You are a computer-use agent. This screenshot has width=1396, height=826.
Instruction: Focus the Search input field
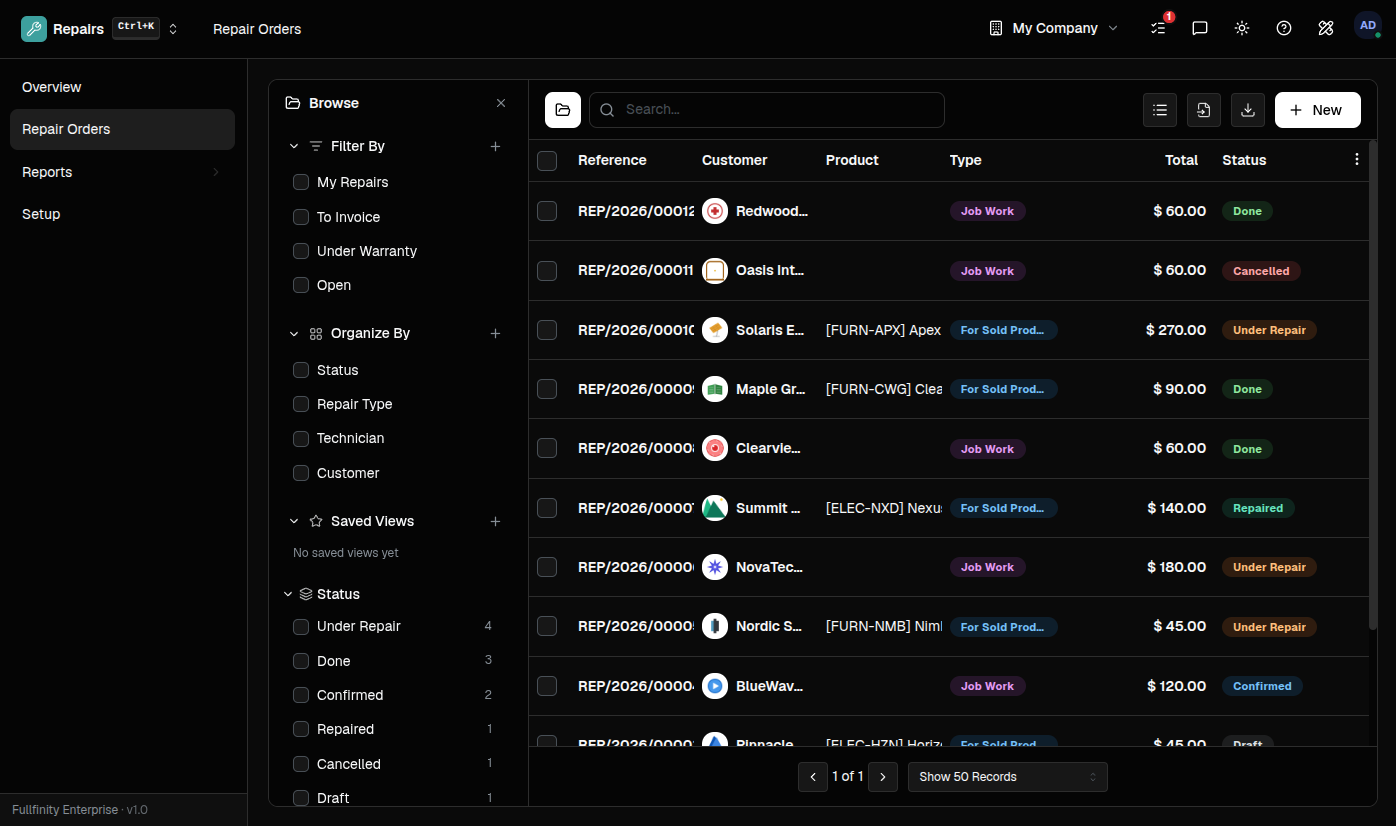click(767, 110)
